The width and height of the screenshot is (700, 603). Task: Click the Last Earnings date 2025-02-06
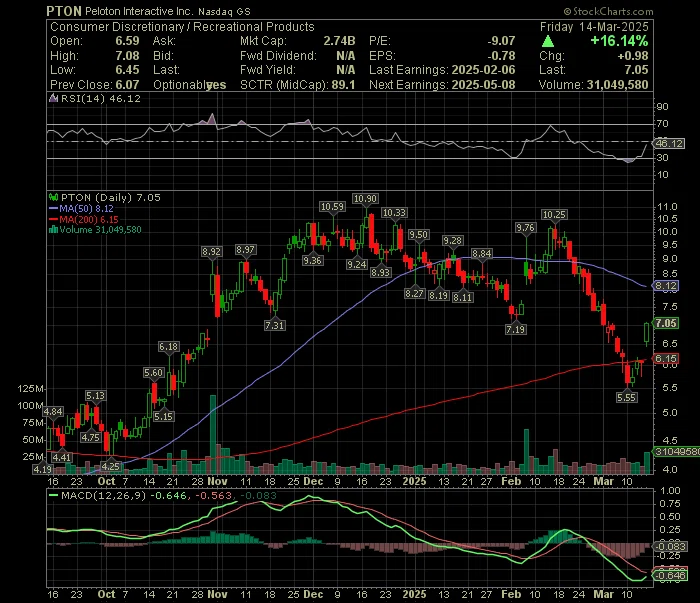click(x=483, y=70)
